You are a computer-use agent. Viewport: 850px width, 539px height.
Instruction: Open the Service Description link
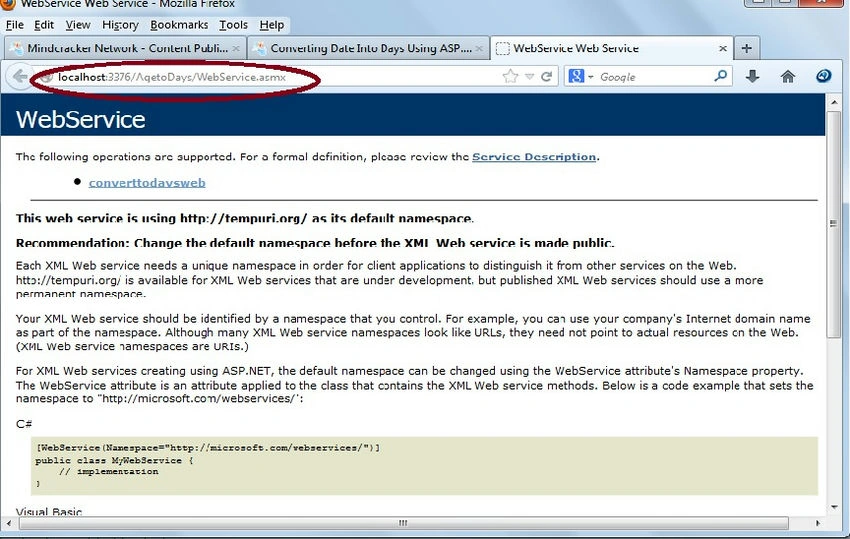coord(534,157)
